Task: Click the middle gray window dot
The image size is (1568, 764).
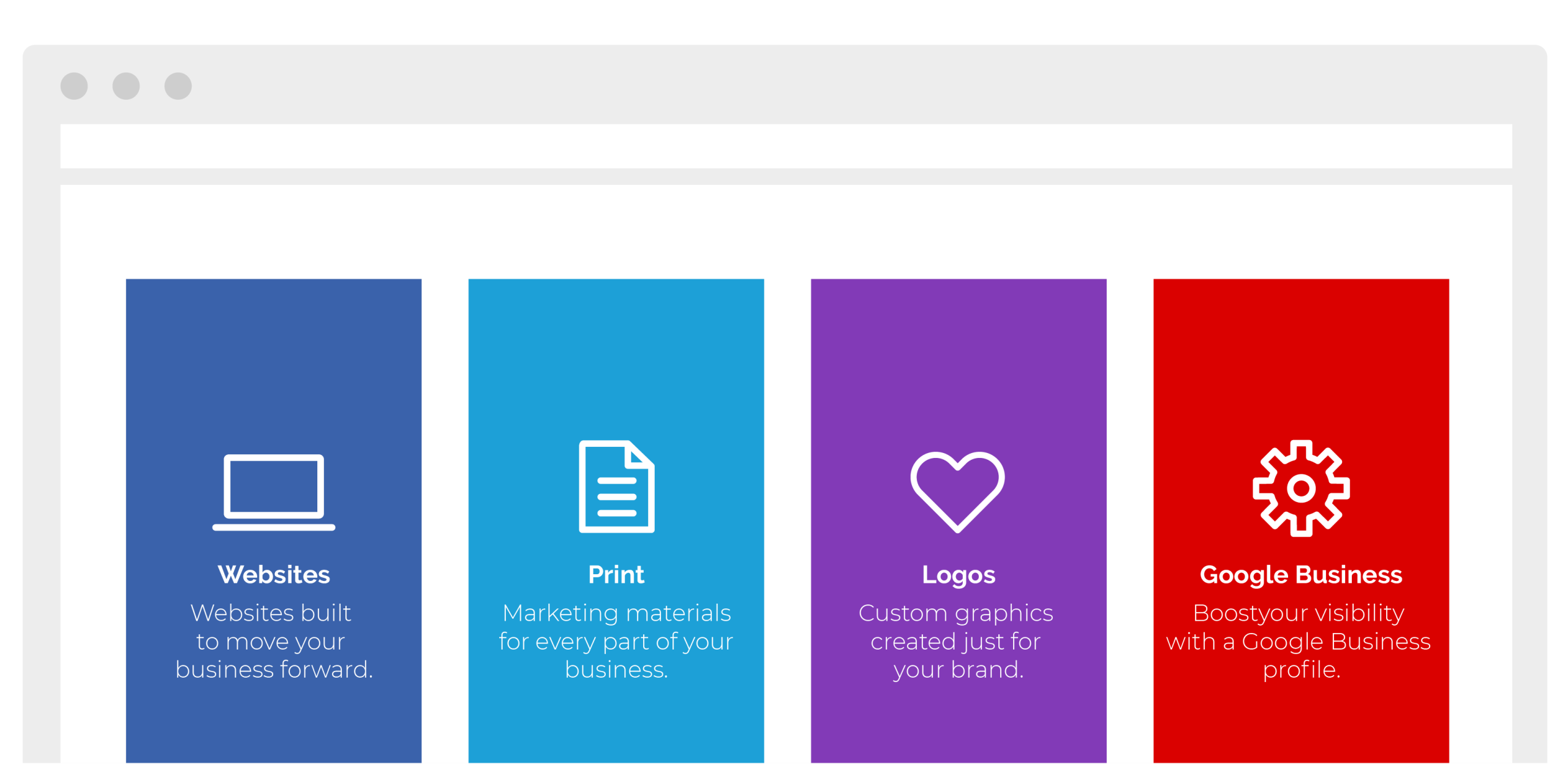Action: point(126,86)
